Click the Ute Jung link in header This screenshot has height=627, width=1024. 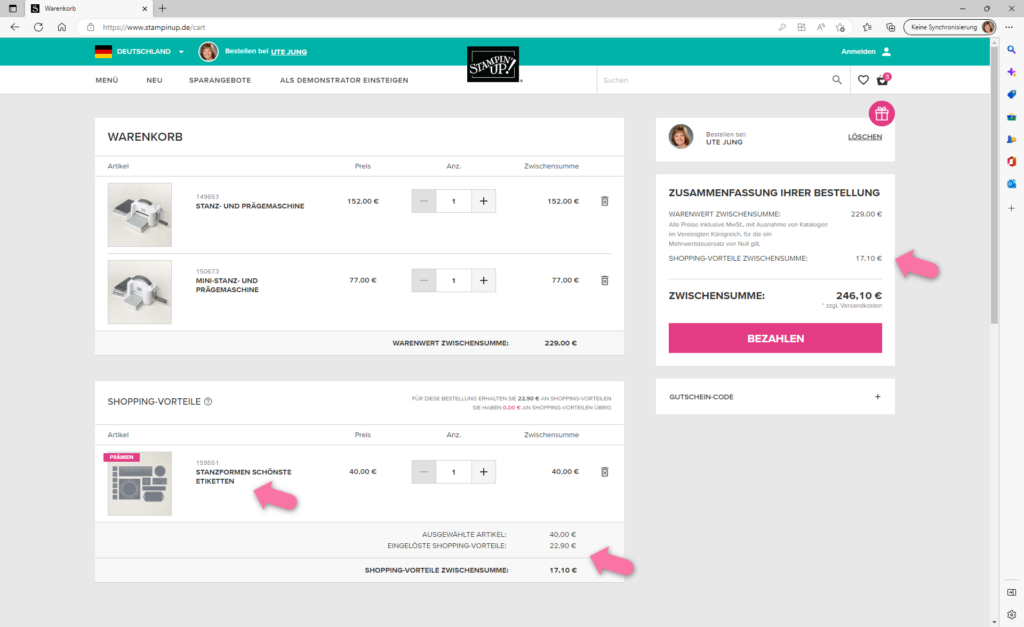pos(289,52)
